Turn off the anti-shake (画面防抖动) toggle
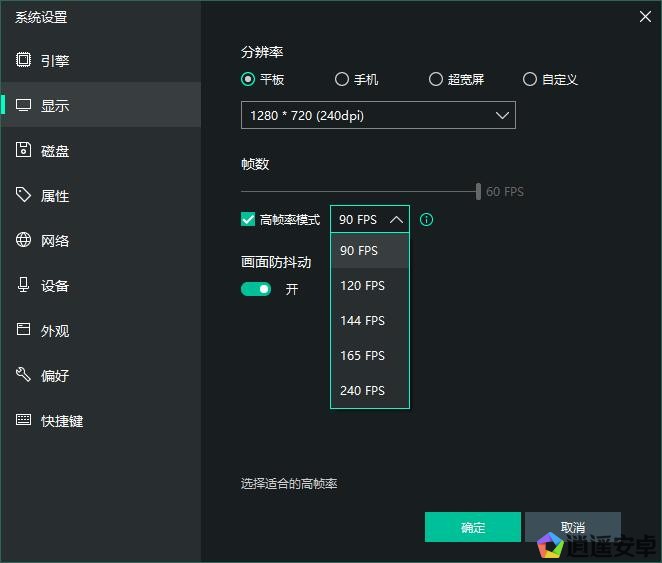 click(x=256, y=289)
